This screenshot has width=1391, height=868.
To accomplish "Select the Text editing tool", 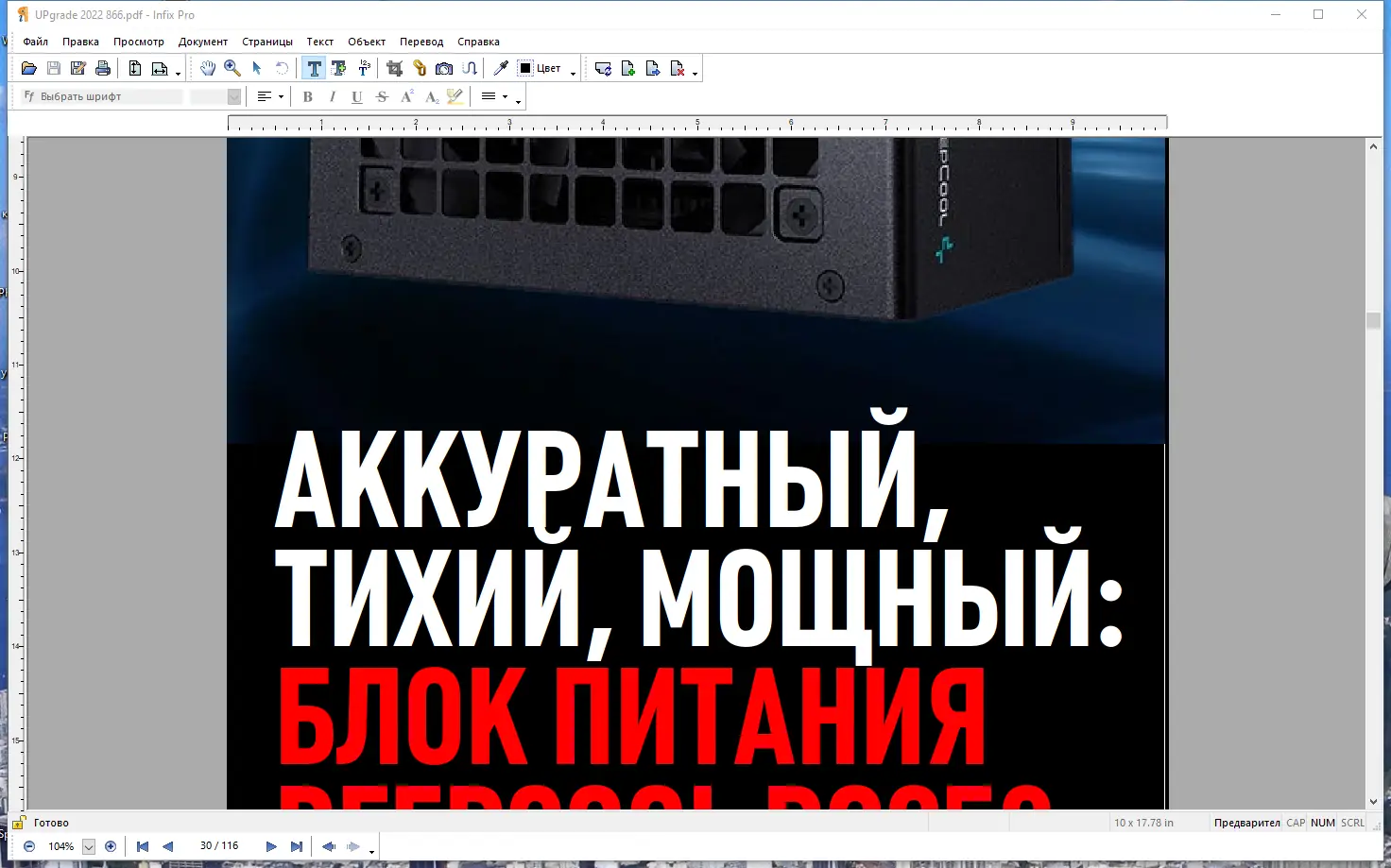I will 314,67.
